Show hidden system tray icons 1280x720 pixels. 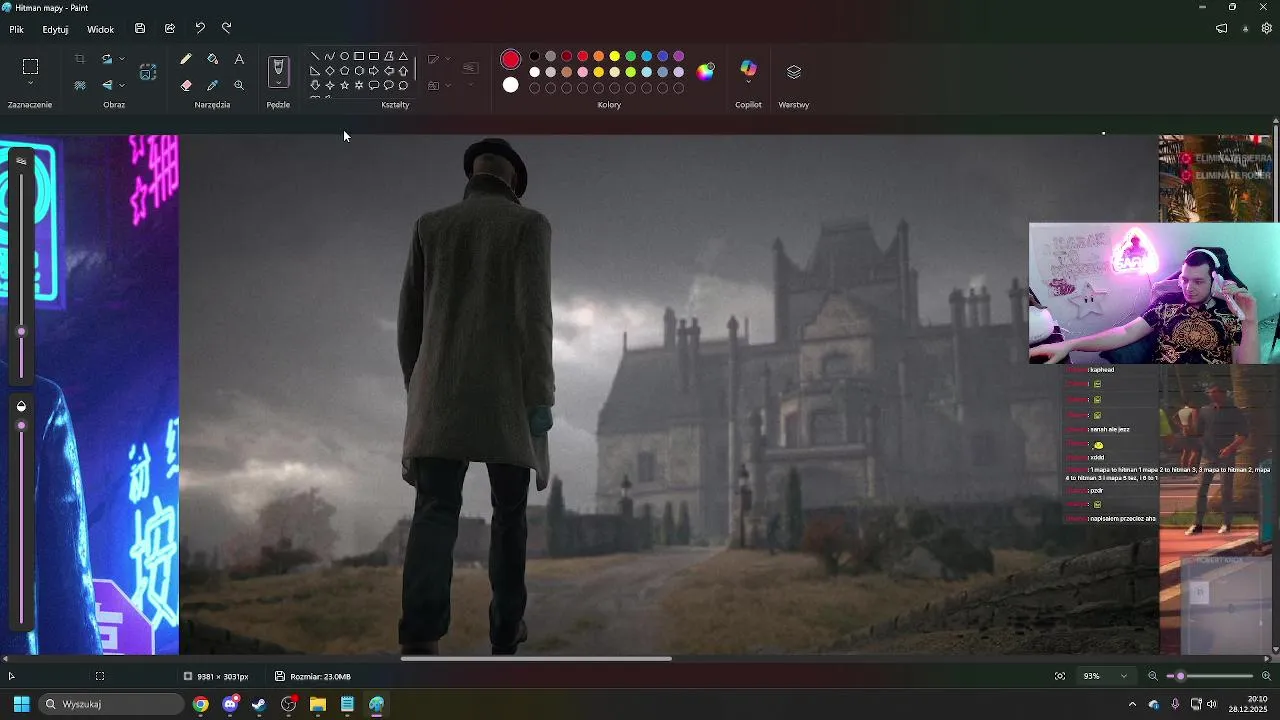click(1132, 704)
